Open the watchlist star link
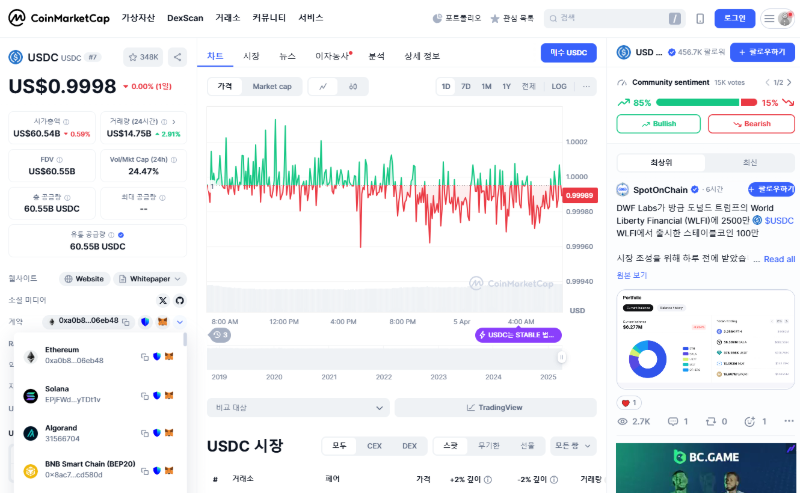800x493 pixels. (x=512, y=18)
